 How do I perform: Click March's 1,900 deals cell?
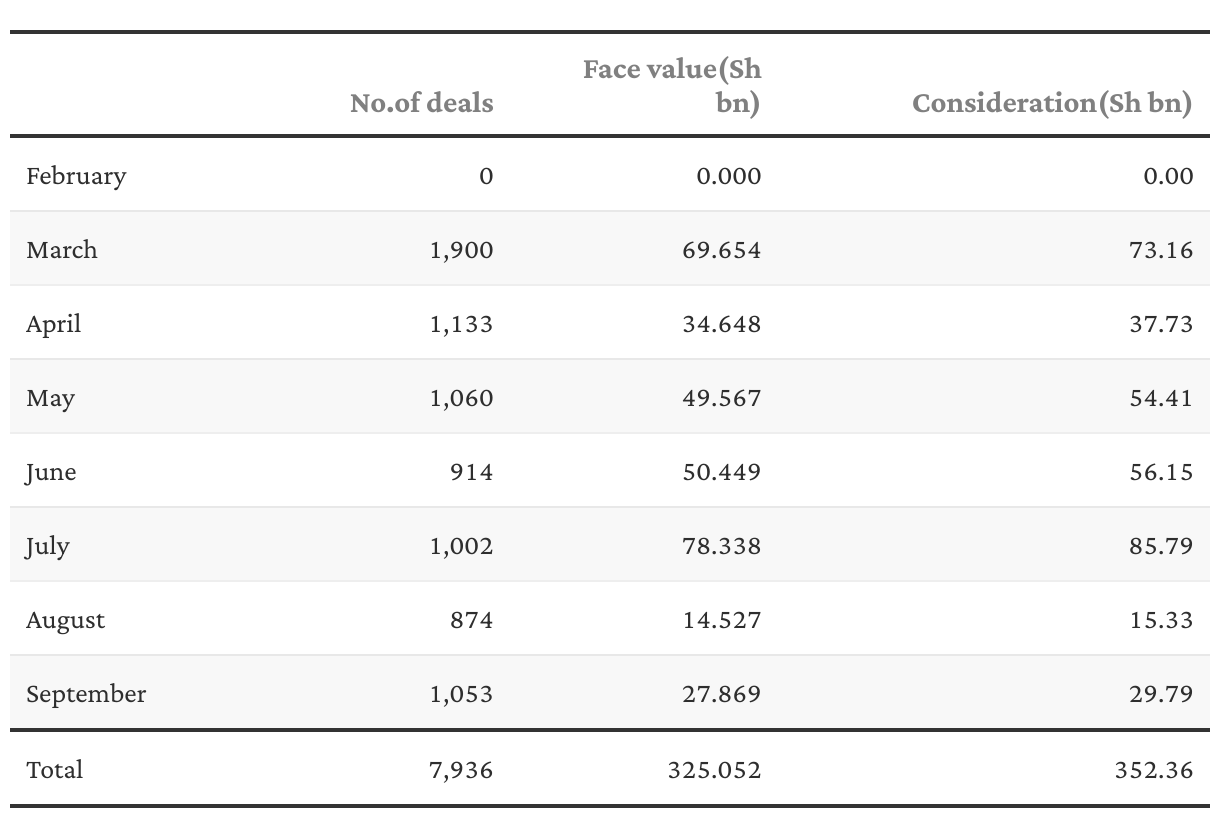462,250
